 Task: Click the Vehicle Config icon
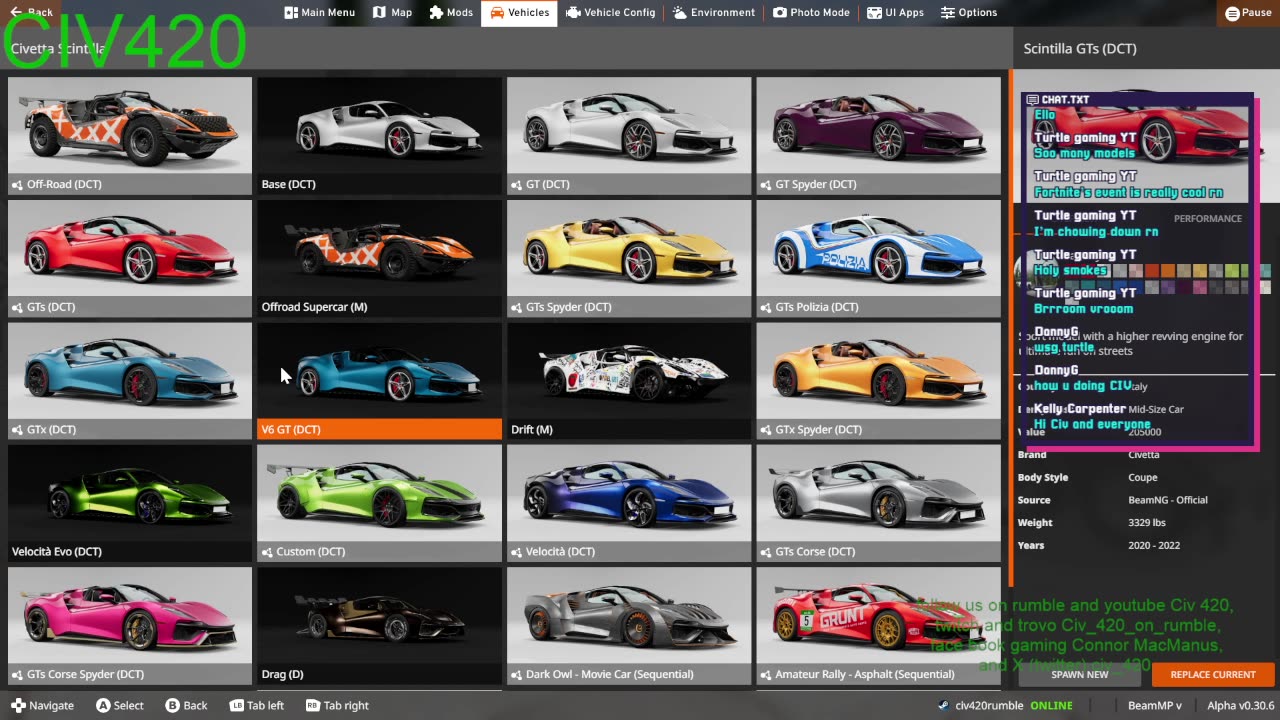point(573,13)
